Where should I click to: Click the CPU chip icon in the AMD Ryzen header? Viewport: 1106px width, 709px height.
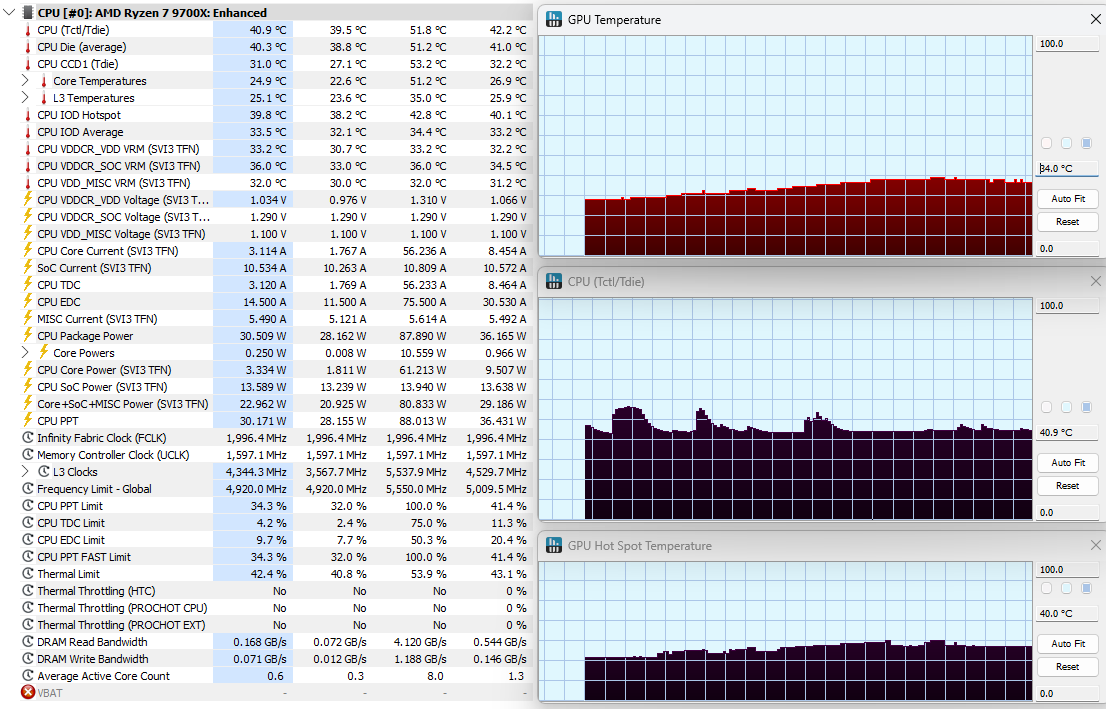tap(28, 13)
